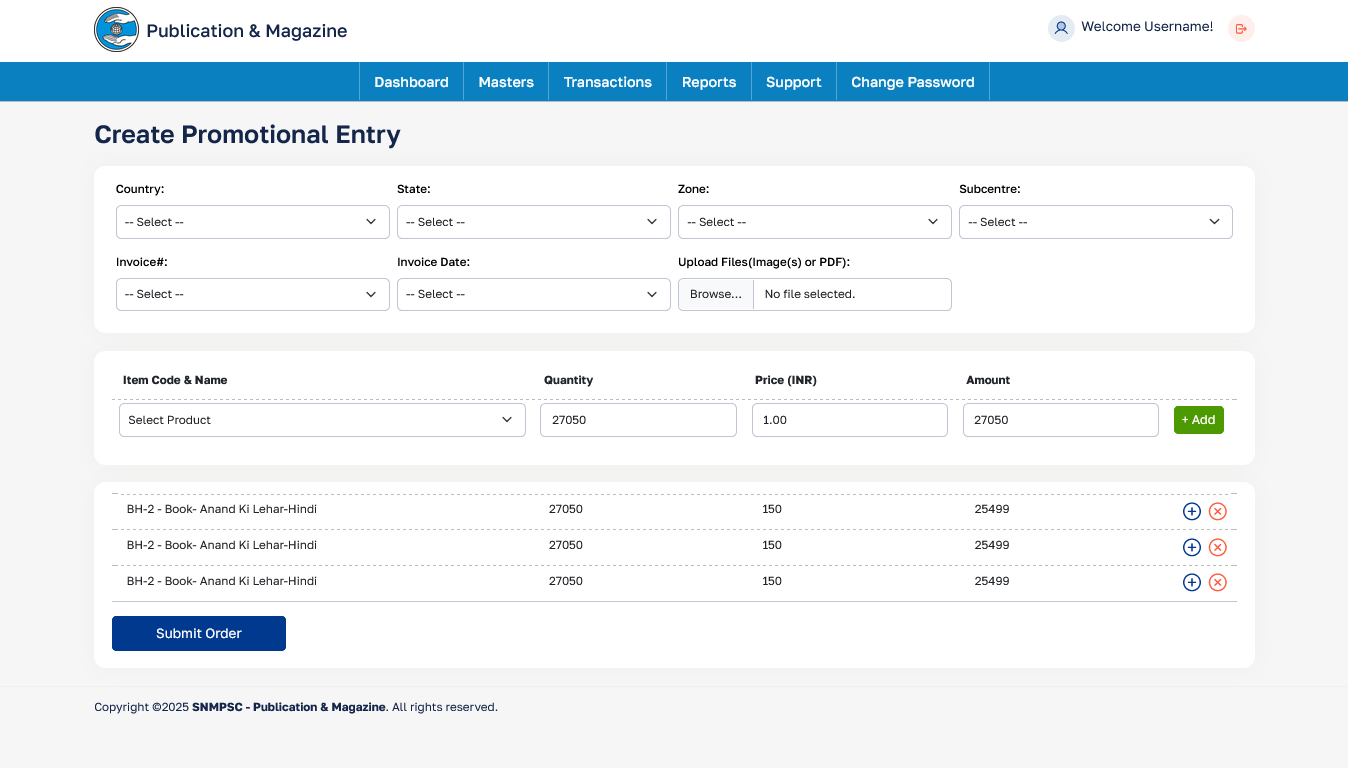
Task: Open the Select Product dropdown
Action: point(322,420)
